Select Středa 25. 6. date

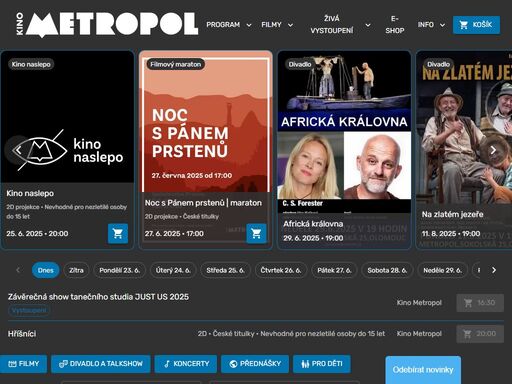click(225, 270)
